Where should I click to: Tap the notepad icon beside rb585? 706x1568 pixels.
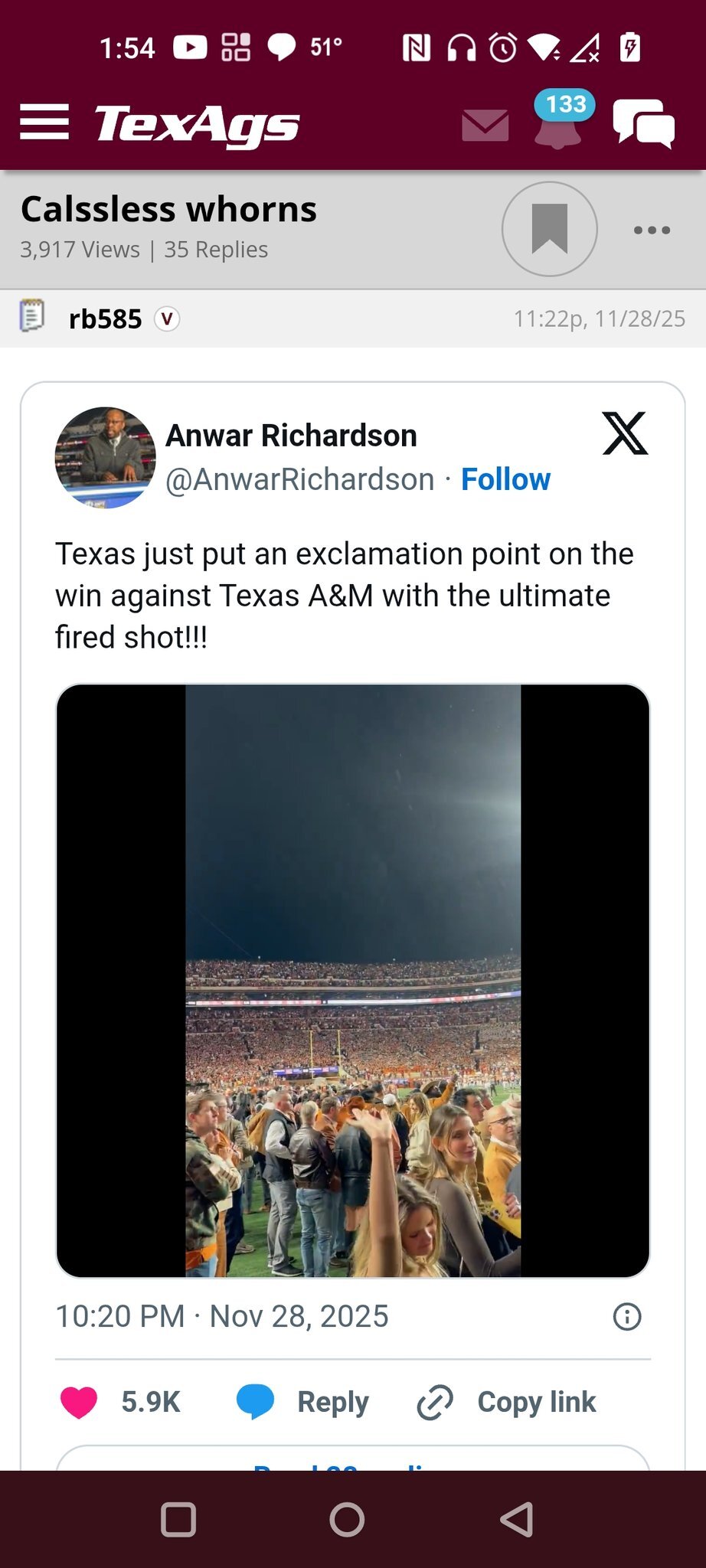(x=32, y=316)
